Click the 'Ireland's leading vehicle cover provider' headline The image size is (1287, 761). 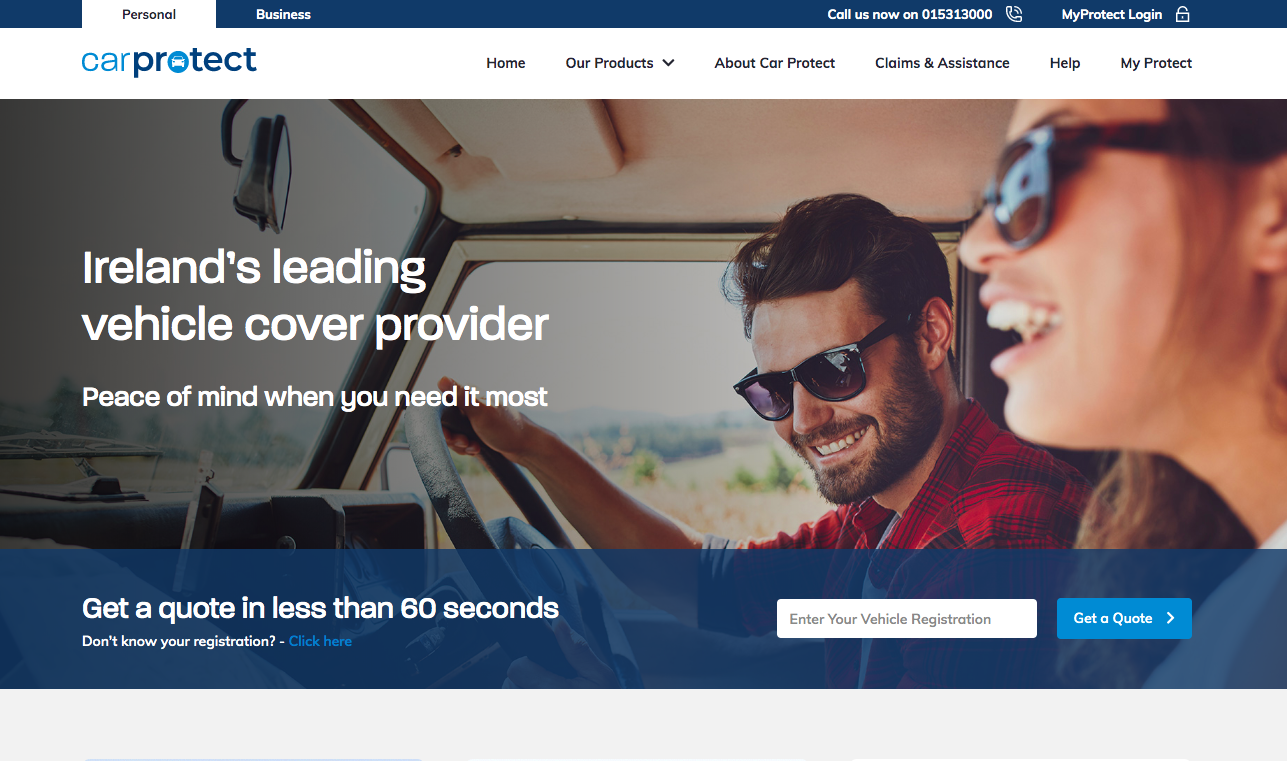point(315,296)
